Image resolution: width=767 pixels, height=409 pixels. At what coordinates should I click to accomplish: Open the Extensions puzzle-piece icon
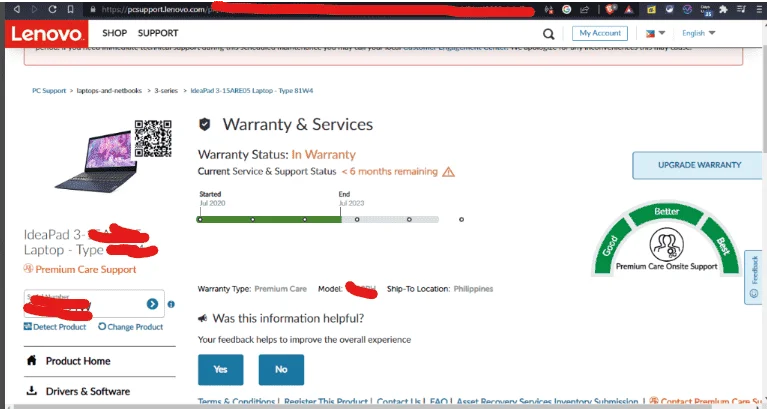coord(723,9)
